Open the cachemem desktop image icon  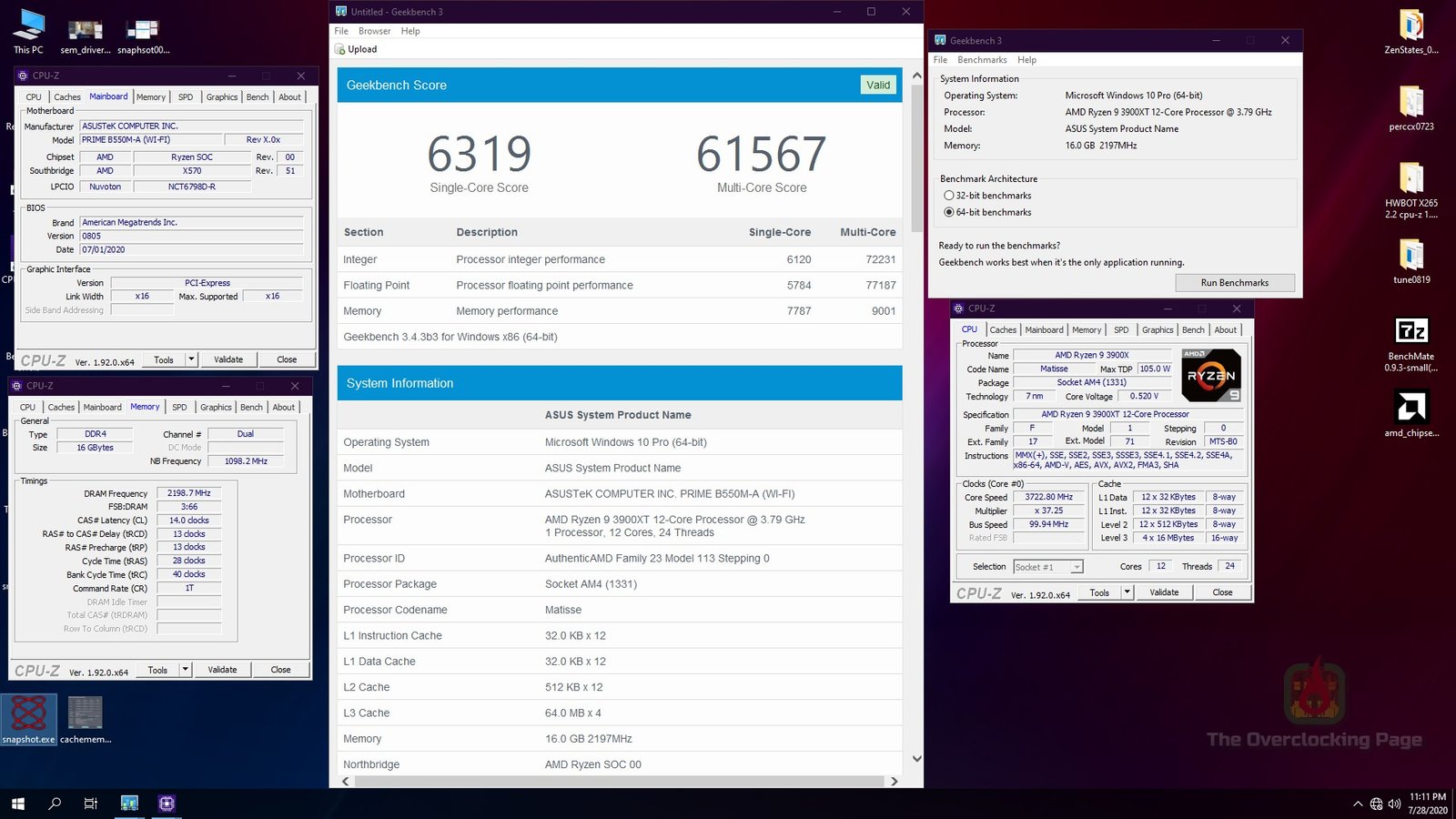(86, 714)
